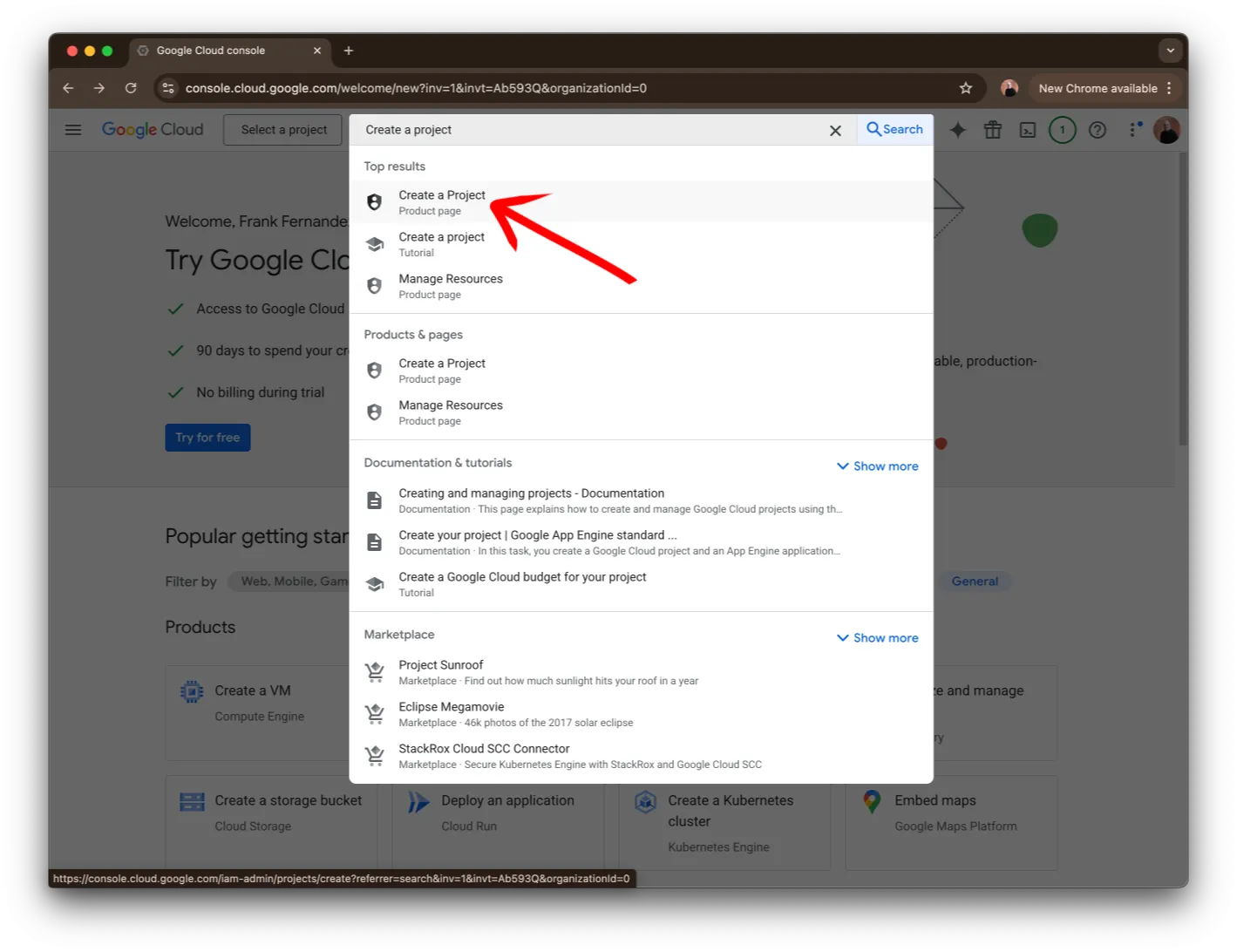Click the graduation cap icon beside budget tutorial
Viewport: 1237px width, 952px height.
point(375,584)
